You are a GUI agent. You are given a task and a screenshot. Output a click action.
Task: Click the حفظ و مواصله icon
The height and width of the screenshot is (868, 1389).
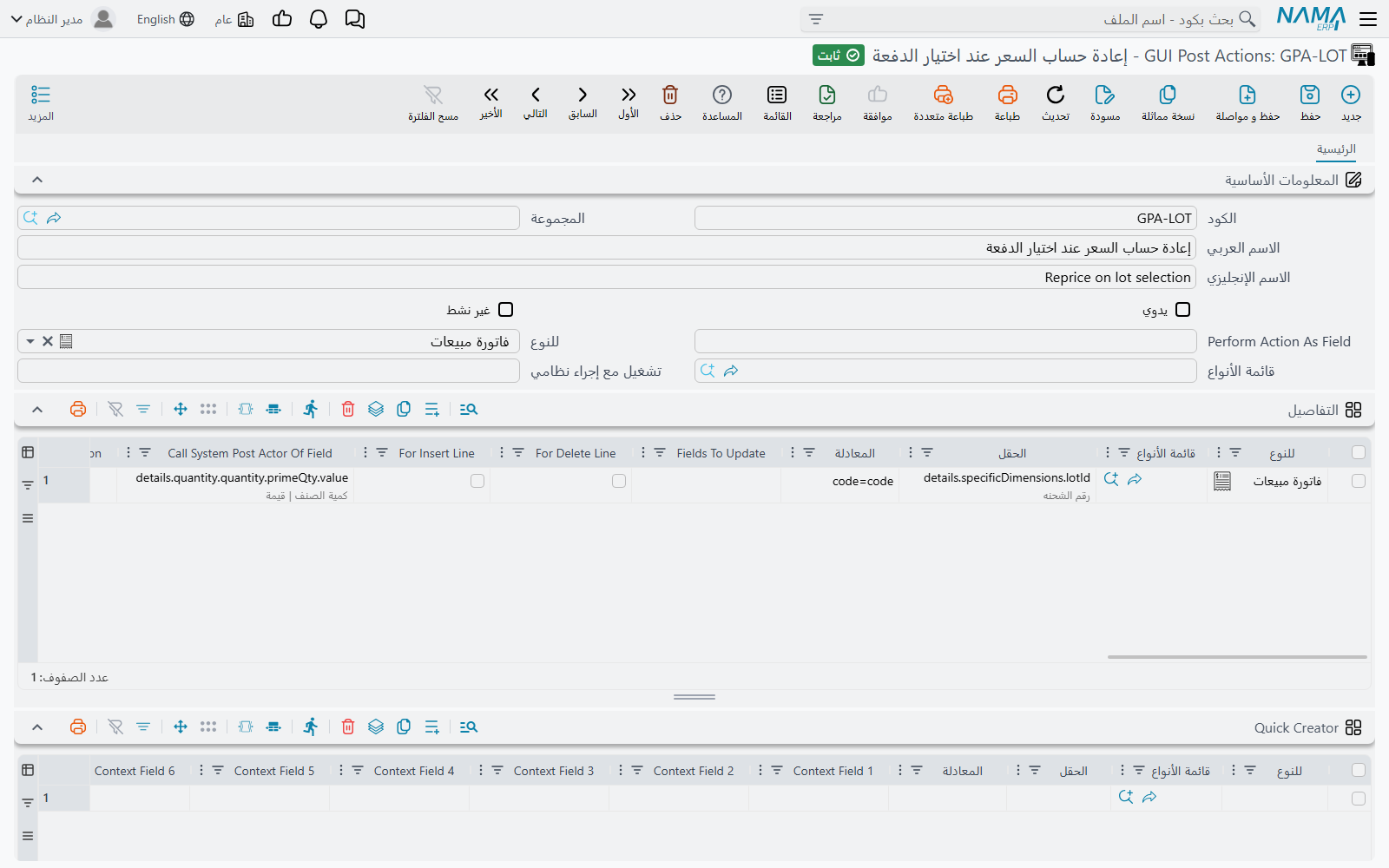point(1247,95)
